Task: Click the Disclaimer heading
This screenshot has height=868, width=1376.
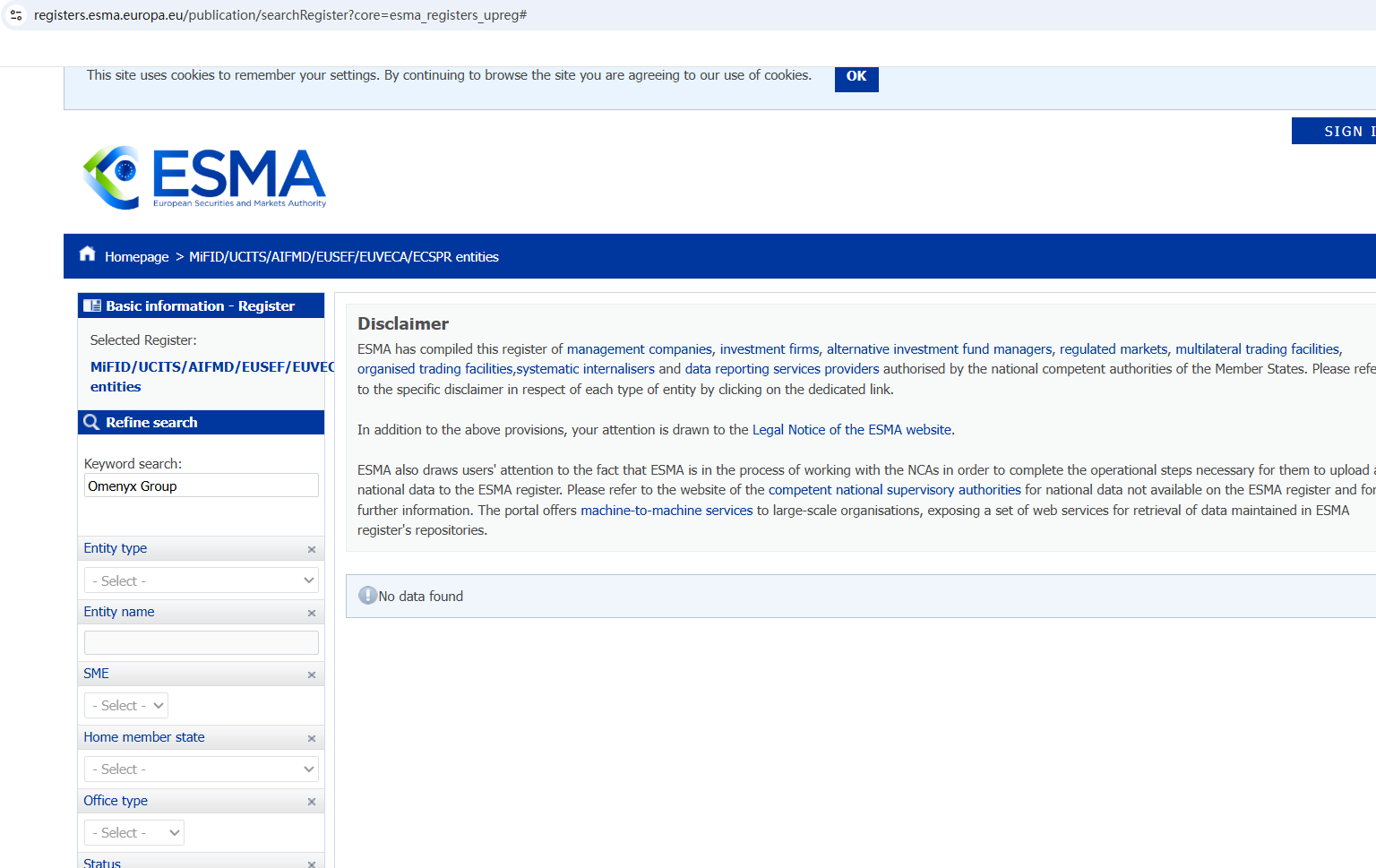Action: pos(403,323)
